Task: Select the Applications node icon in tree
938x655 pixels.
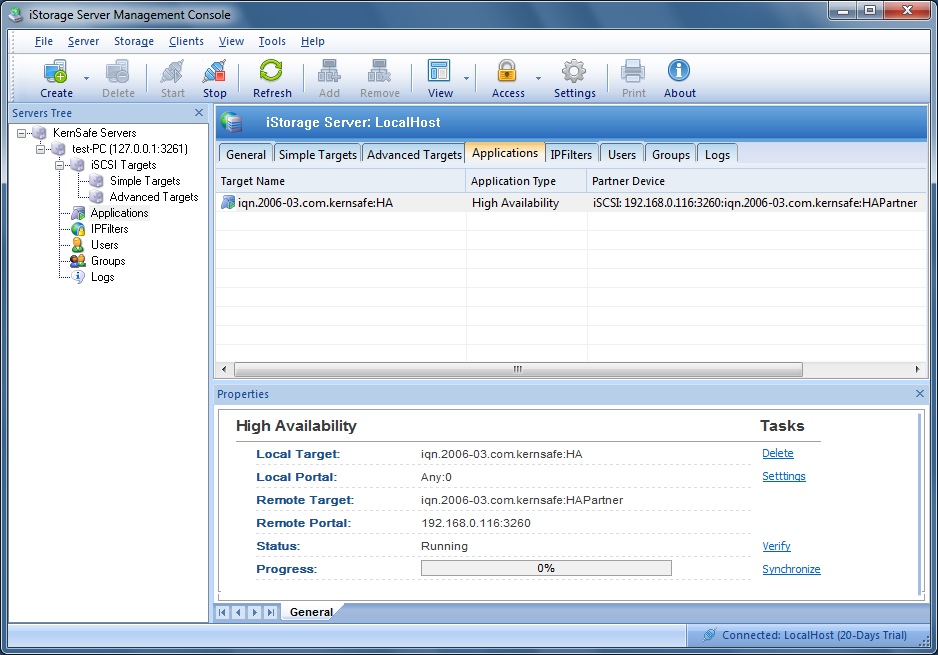Action: [x=78, y=213]
